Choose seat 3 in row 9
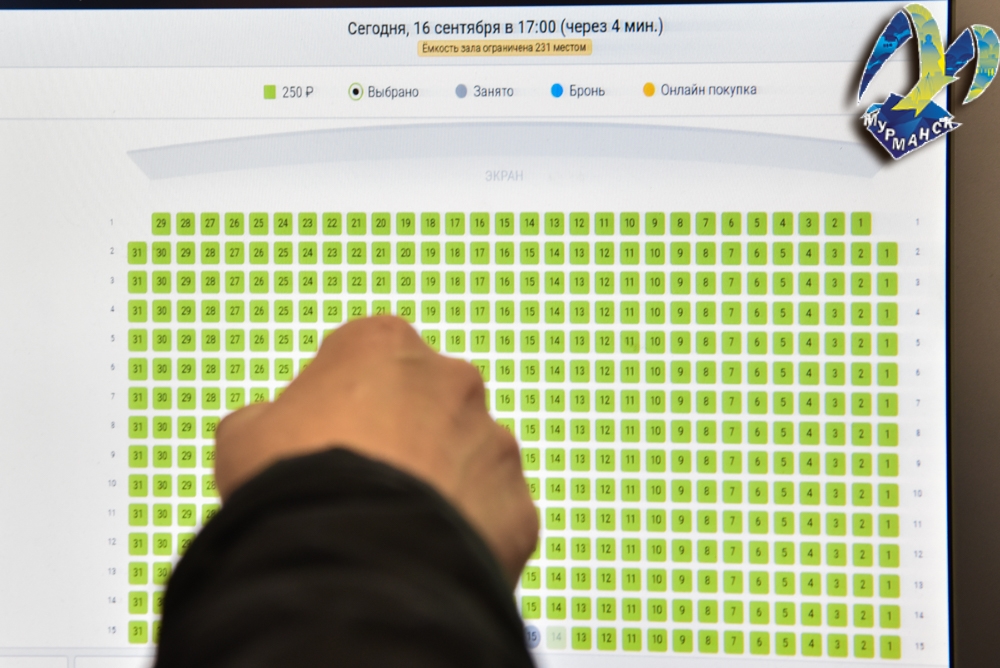The height and width of the screenshot is (668, 1000). (x=835, y=463)
